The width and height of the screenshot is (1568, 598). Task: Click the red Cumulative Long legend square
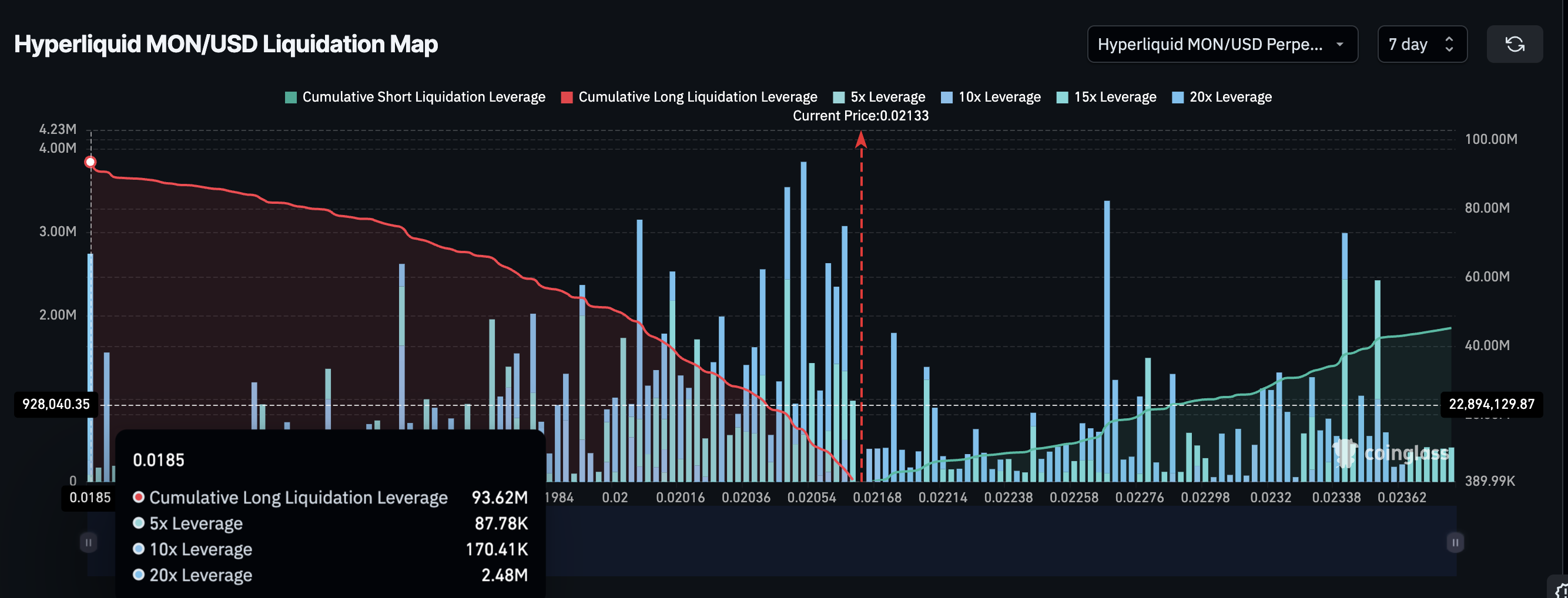(x=567, y=98)
